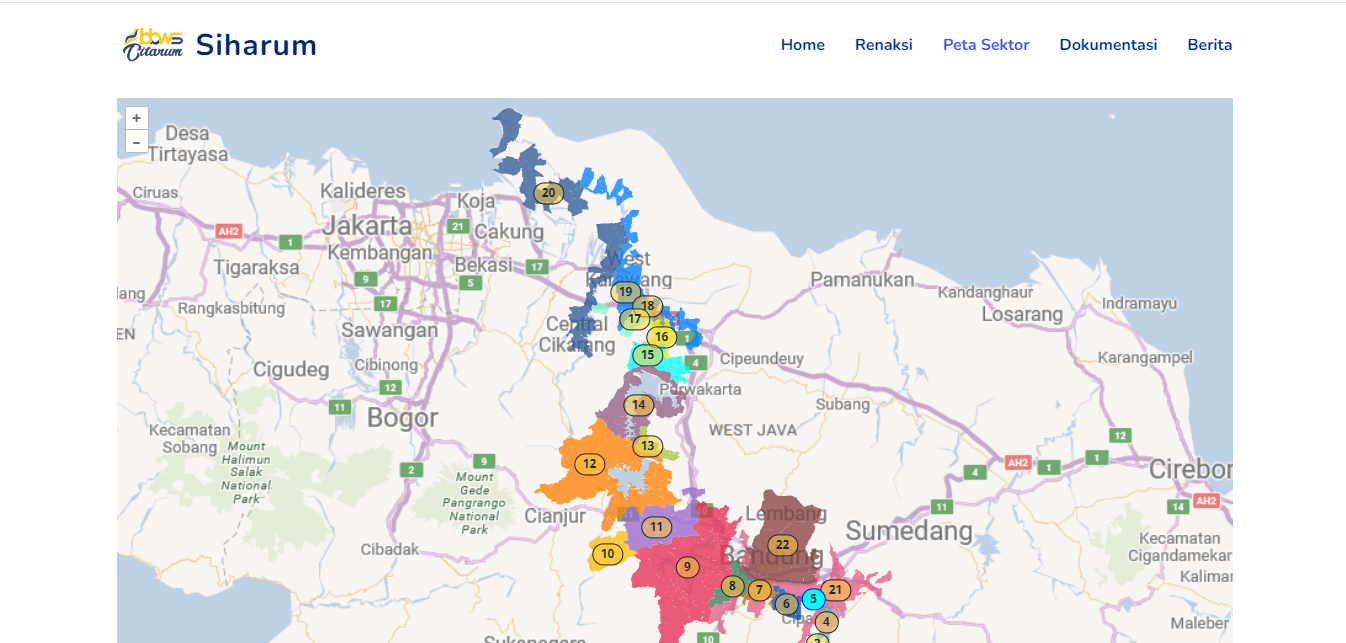The image size is (1346, 643).
Task: Select sector marker 13 on map
Action: pyautogui.click(x=647, y=446)
